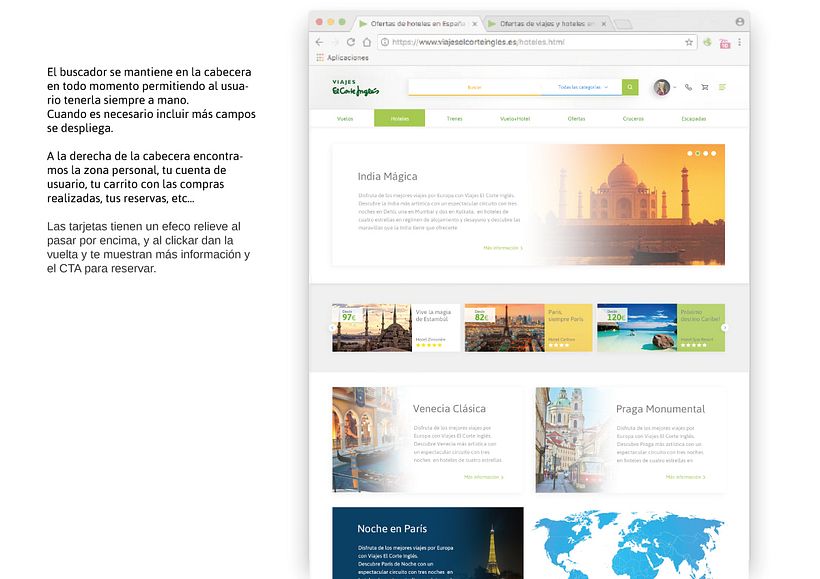
Task: Select the last carousel pagination dot
Action: click(714, 153)
